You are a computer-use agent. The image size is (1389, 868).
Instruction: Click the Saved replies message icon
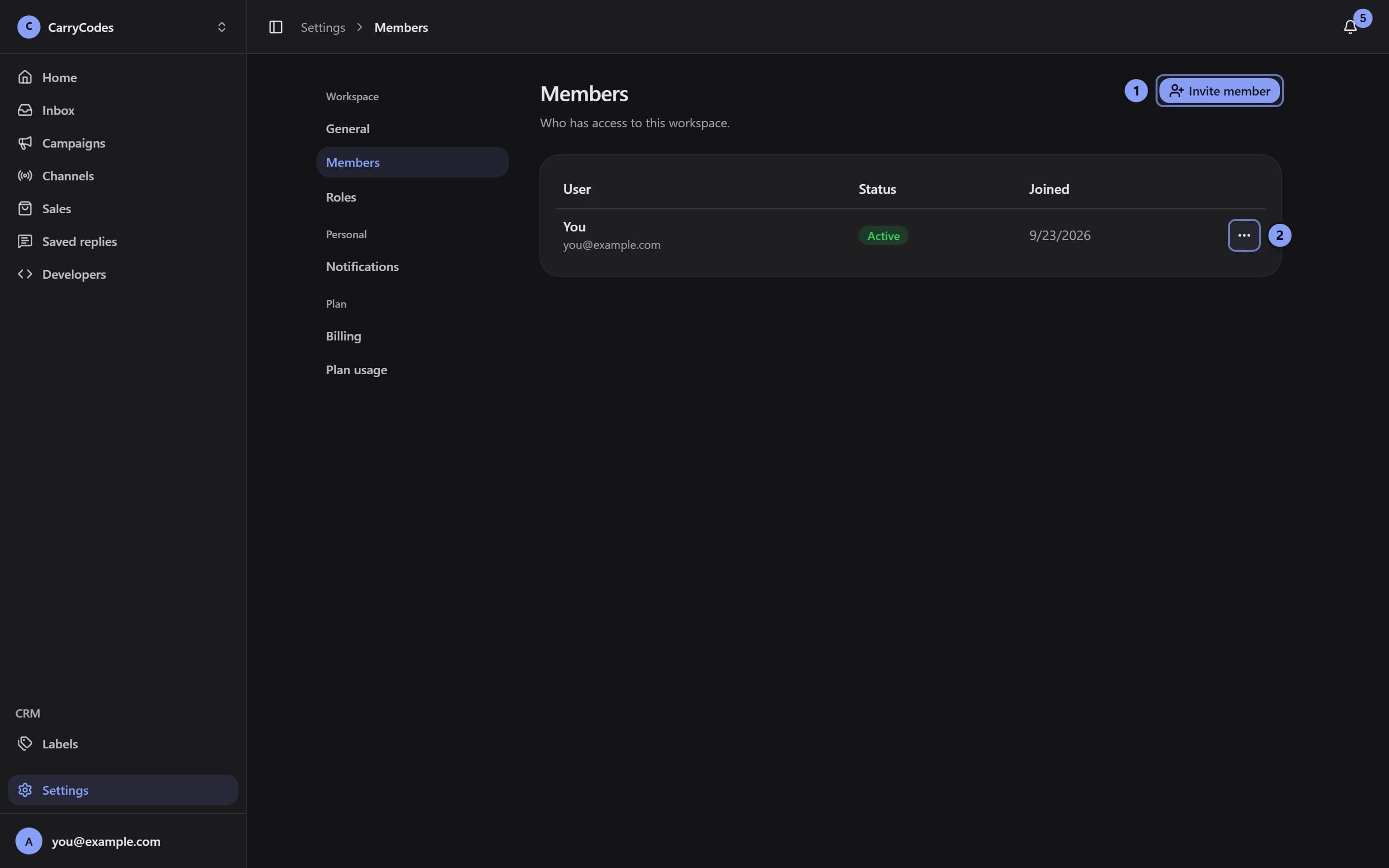coord(25,241)
